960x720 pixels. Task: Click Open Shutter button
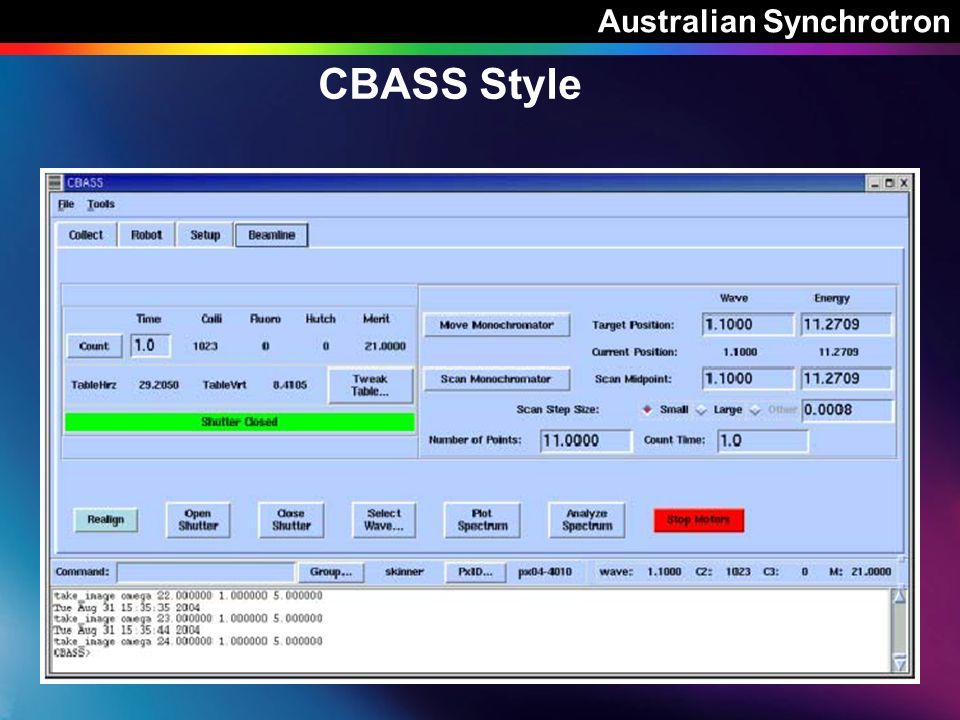coord(198,520)
